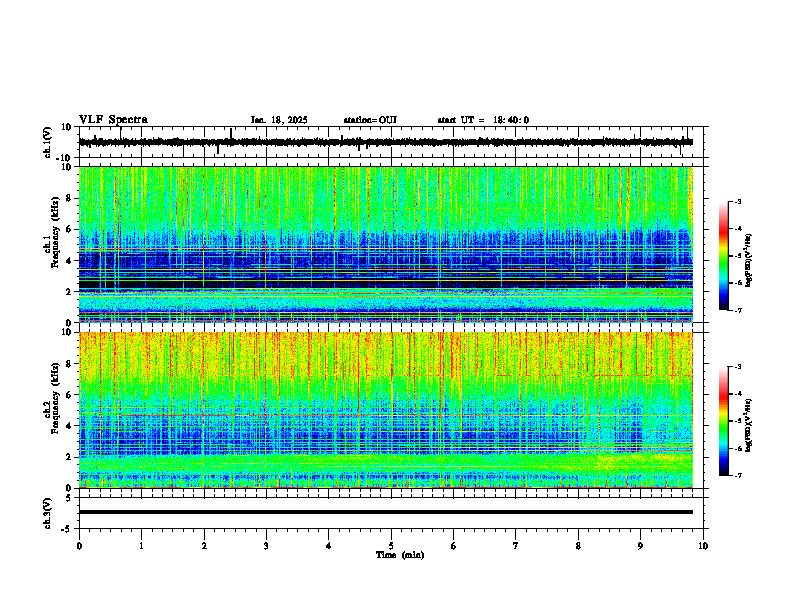792x612 pixels.
Task: Click the time axis tick label "0"
Action: click(x=79, y=546)
